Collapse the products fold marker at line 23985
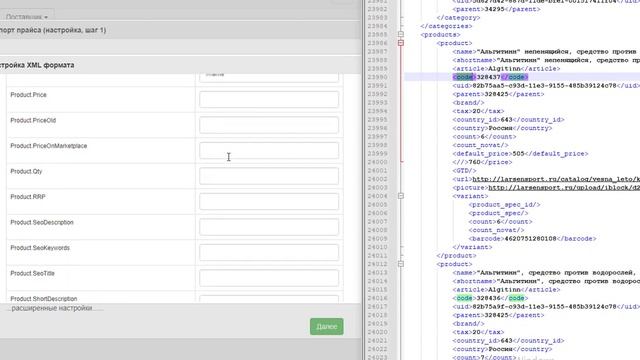 point(401,34)
